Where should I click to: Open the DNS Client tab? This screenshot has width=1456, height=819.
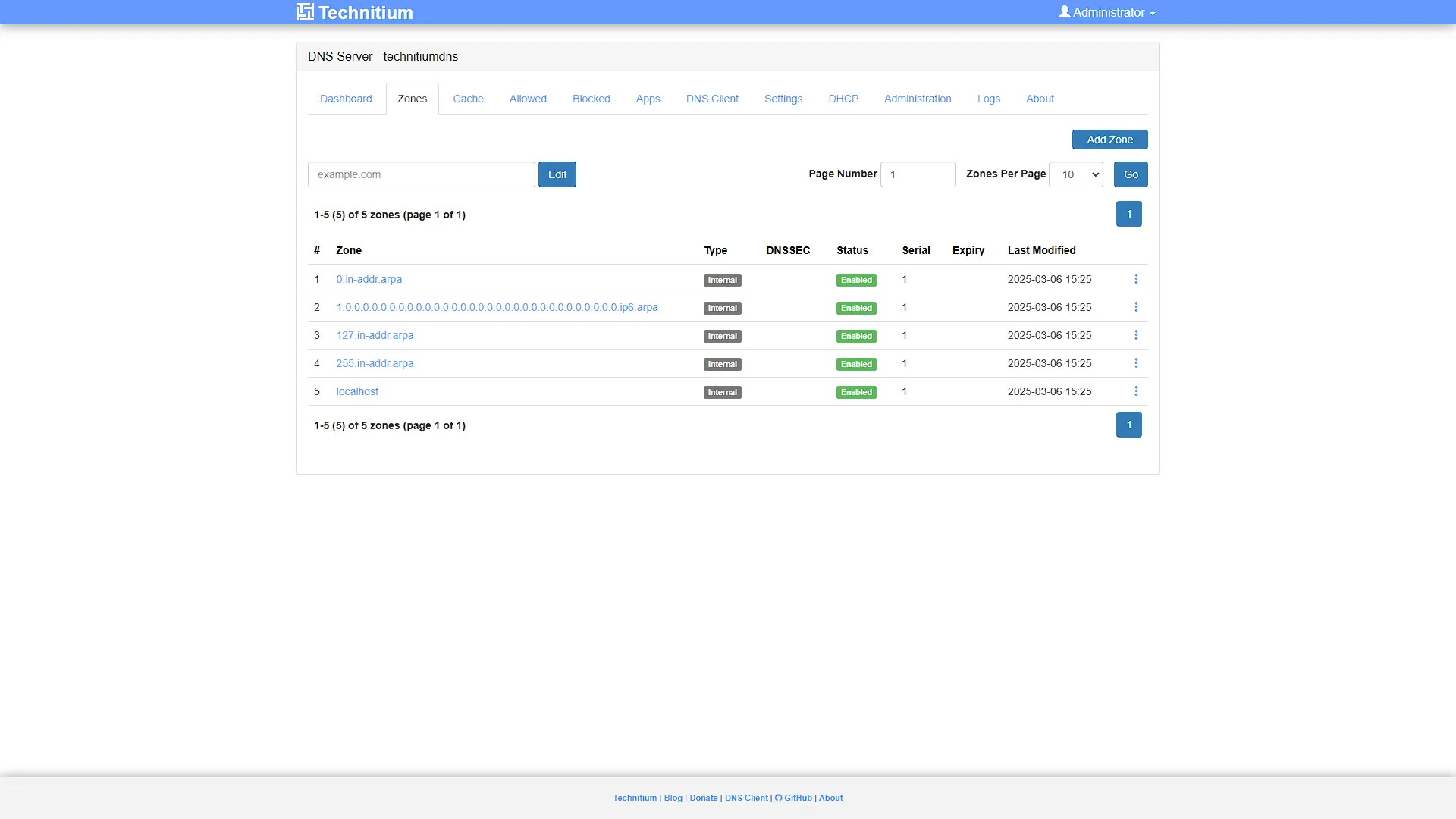(712, 99)
